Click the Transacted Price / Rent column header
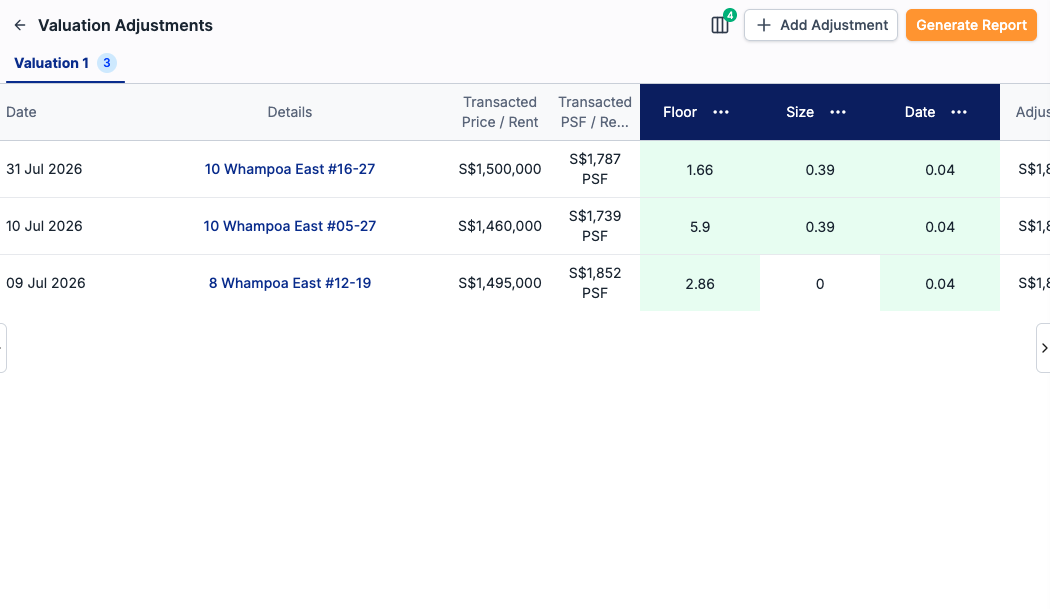1050x609 pixels. 500,112
